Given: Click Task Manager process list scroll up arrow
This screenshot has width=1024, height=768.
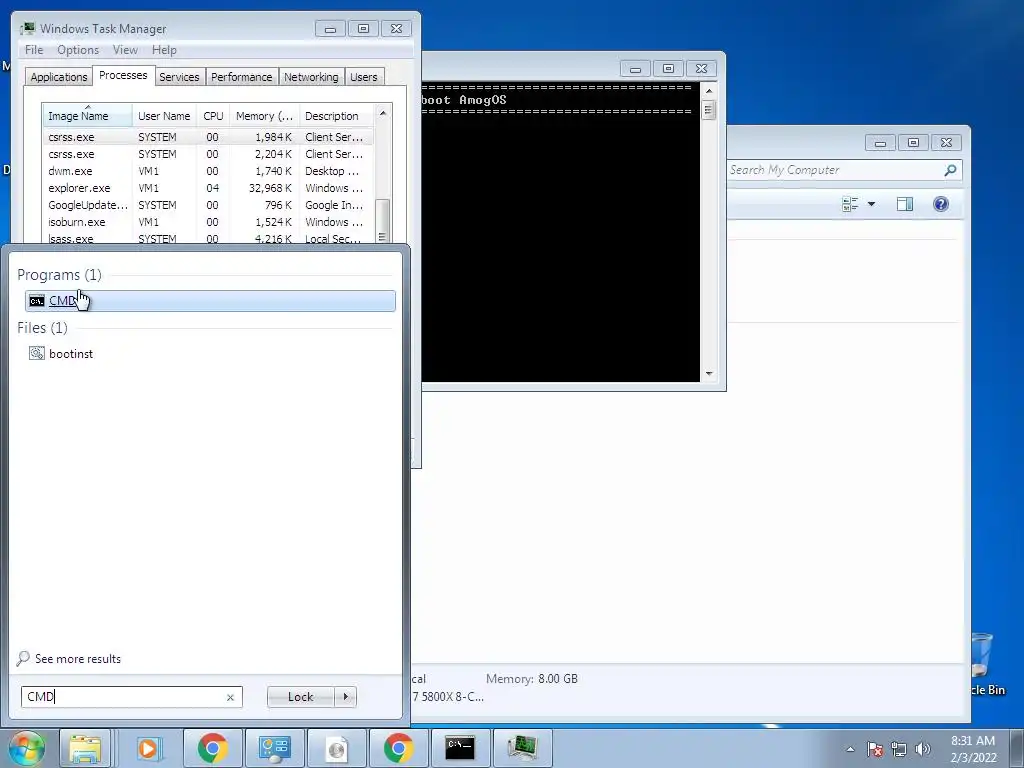Looking at the screenshot, I should coord(383,114).
